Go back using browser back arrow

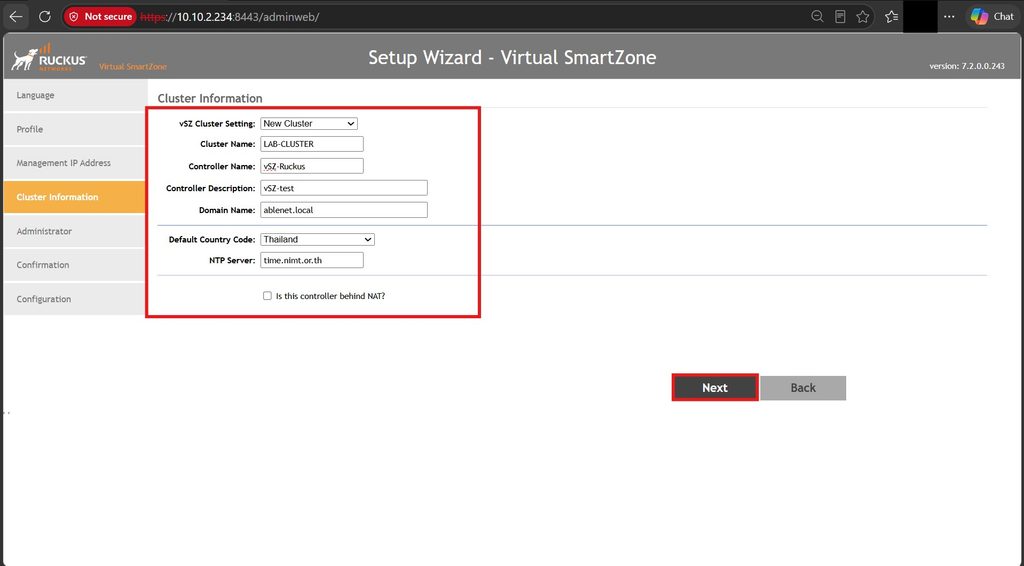16,17
